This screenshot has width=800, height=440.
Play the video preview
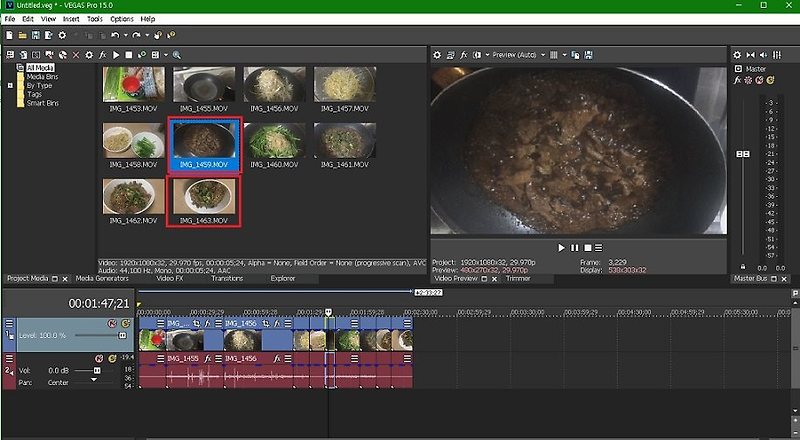(561, 248)
